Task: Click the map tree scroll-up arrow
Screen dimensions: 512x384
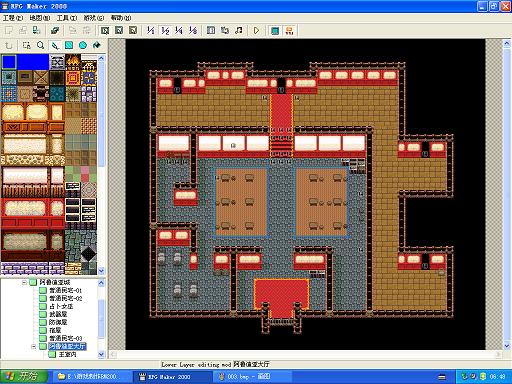Action: [x=102, y=283]
